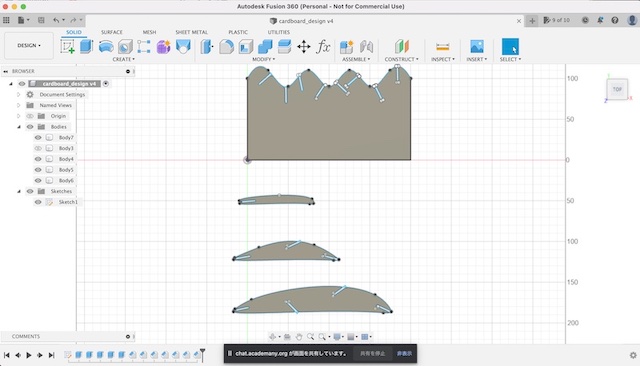The image size is (640, 366).
Task: Click the Save icon
Action: pyautogui.click(x=41, y=20)
